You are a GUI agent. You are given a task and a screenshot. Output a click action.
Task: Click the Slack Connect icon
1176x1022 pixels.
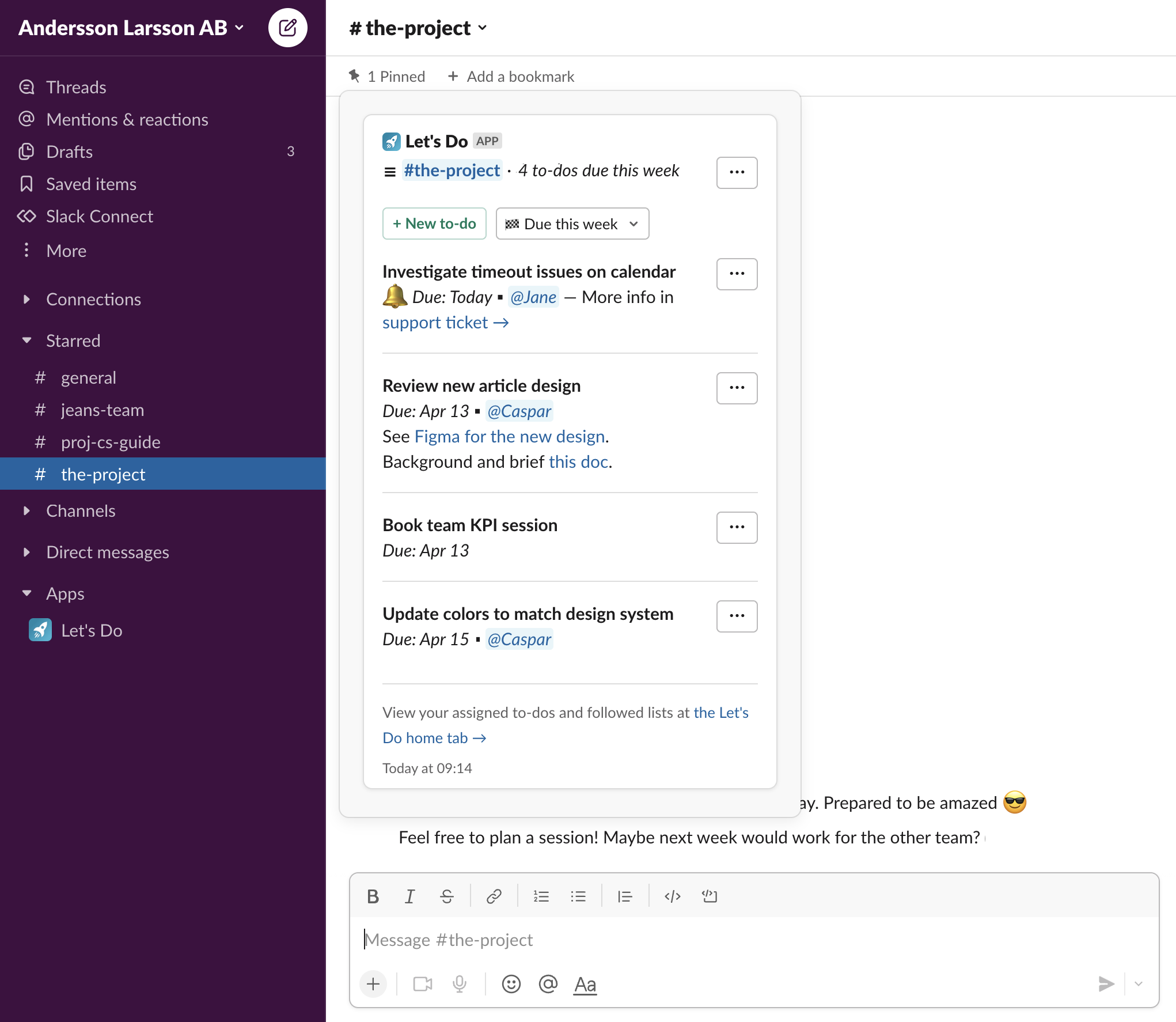[x=27, y=215]
